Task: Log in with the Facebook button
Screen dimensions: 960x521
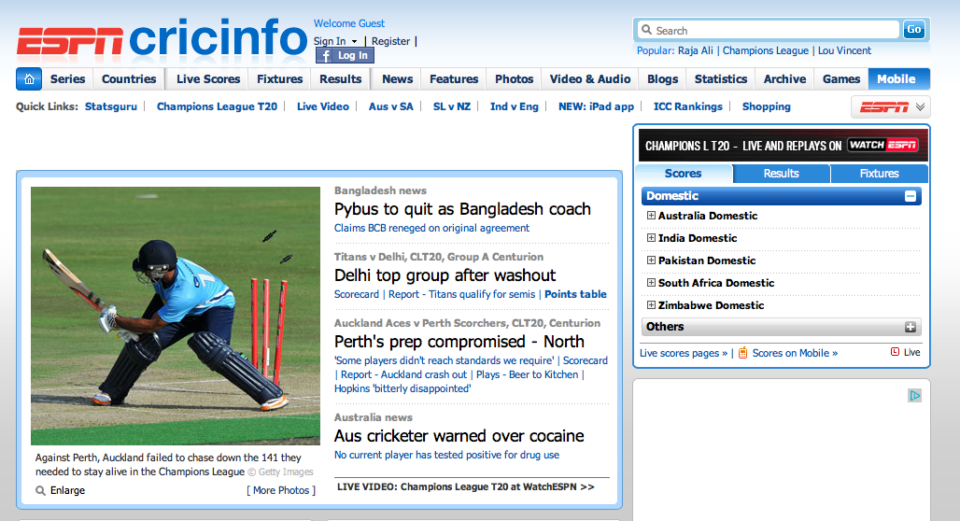Action: point(345,56)
